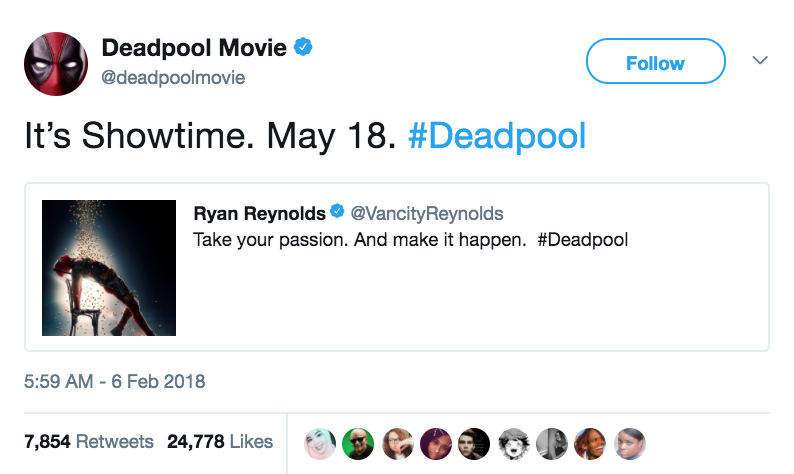Click the blue #Deadpool hashtag in the main tweet

coord(496,136)
